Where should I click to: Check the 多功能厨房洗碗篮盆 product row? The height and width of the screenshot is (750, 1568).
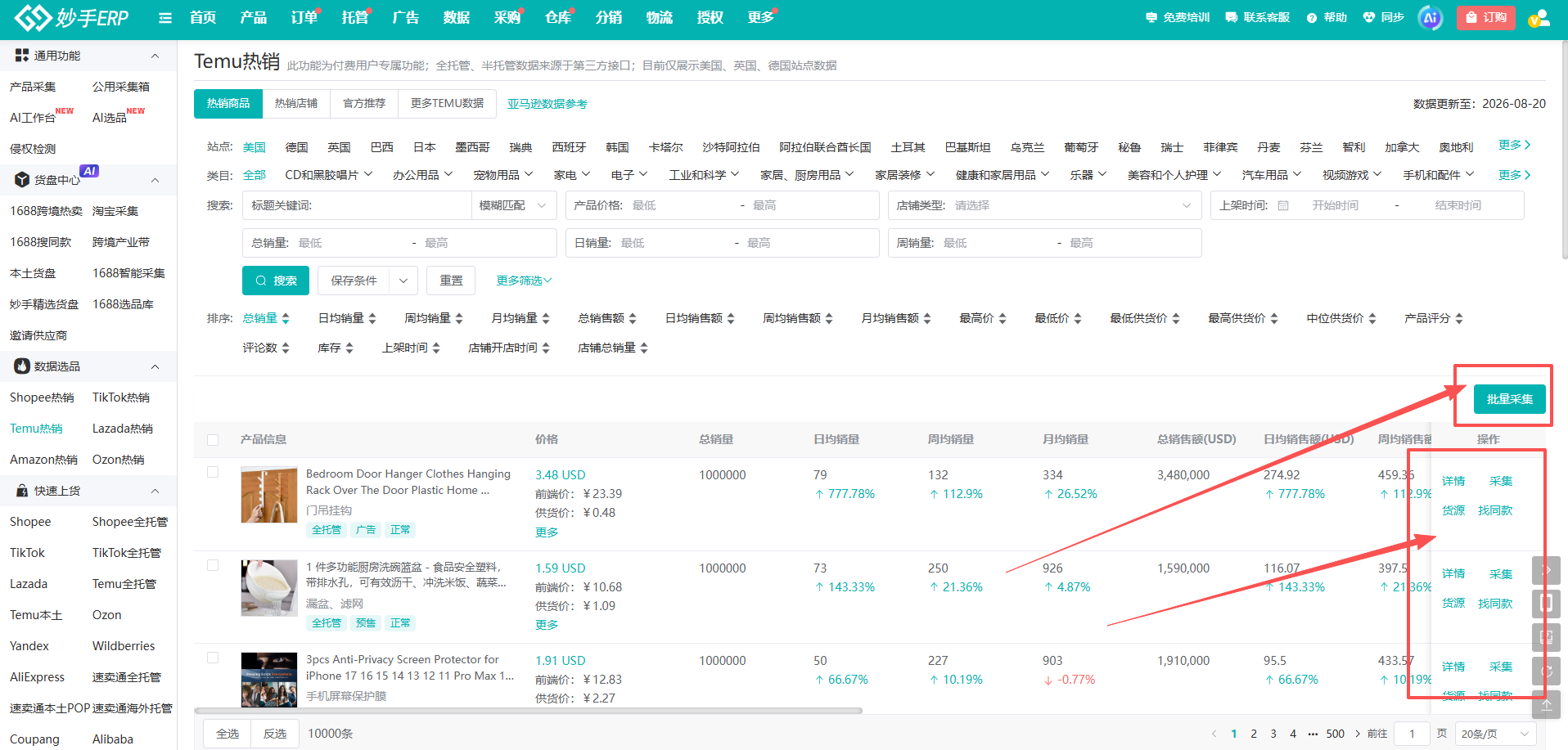[213, 565]
